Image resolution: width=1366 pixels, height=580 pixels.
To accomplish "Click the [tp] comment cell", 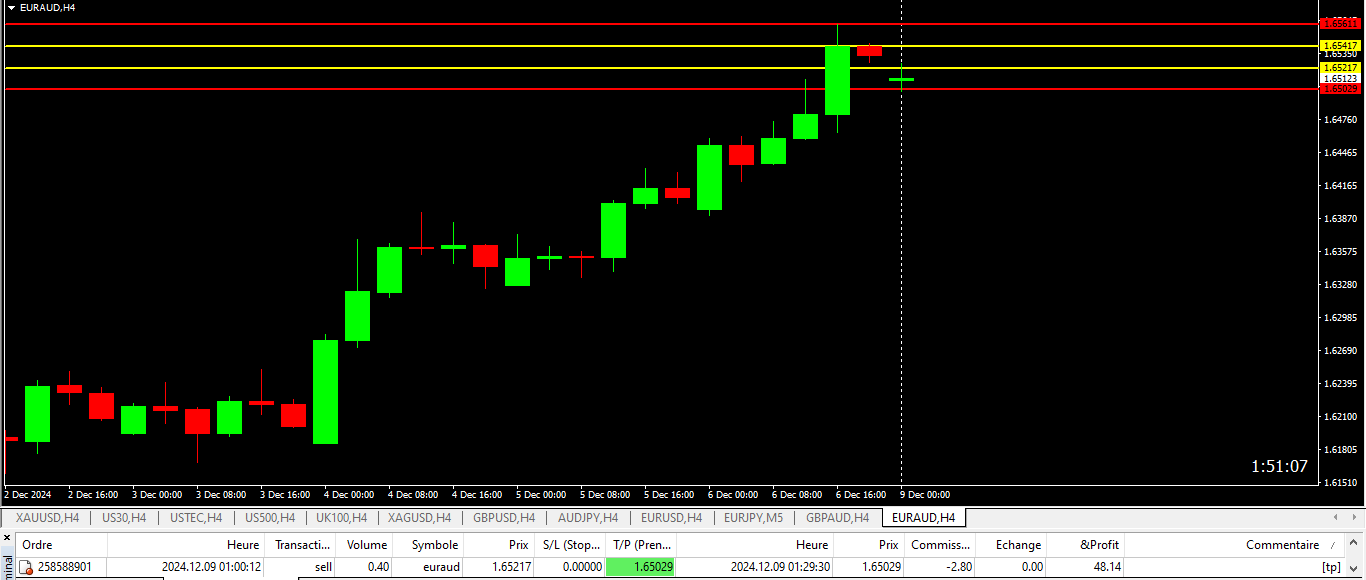I will click(x=1330, y=567).
